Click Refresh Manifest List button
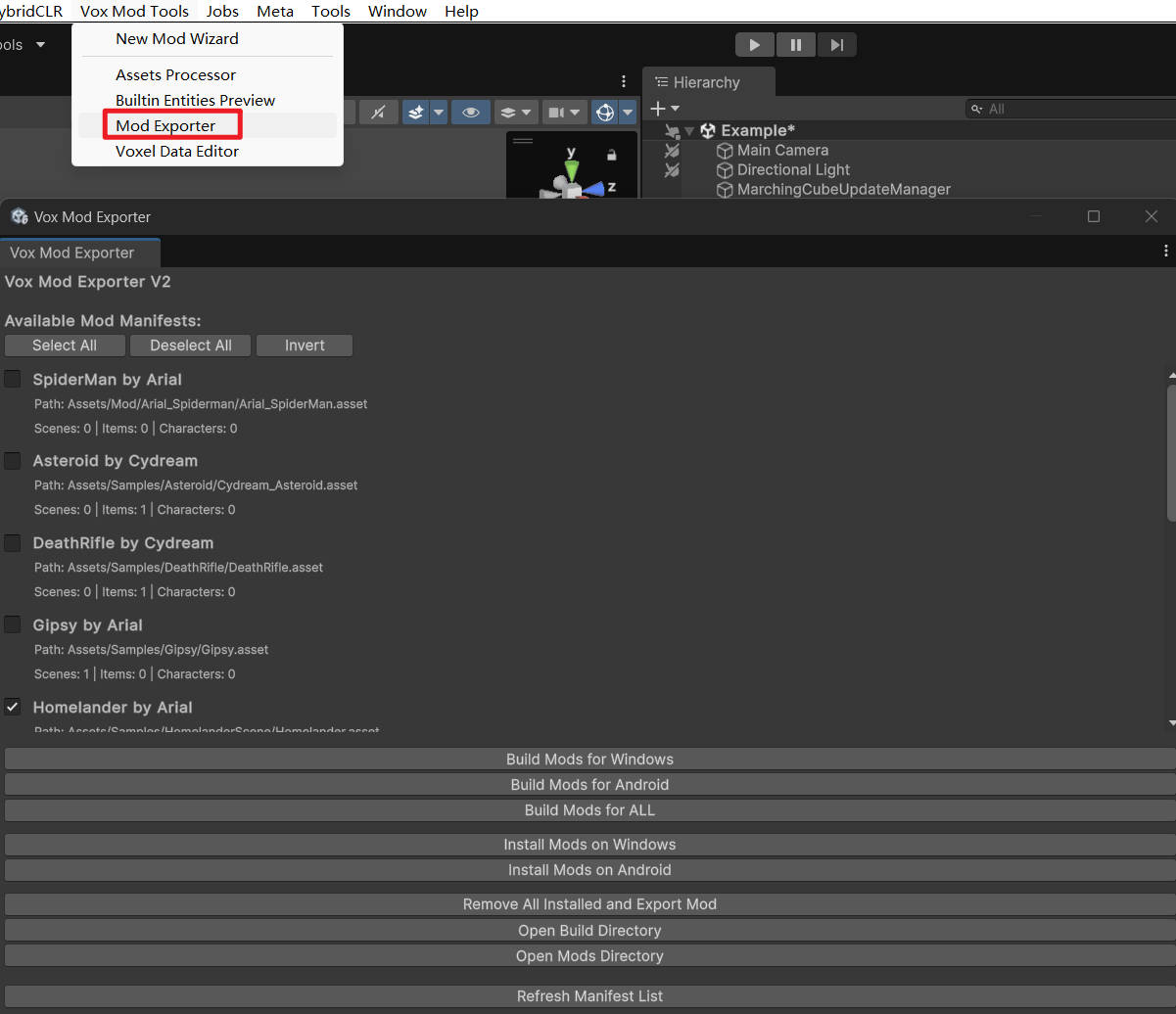1176x1014 pixels. tap(589, 996)
